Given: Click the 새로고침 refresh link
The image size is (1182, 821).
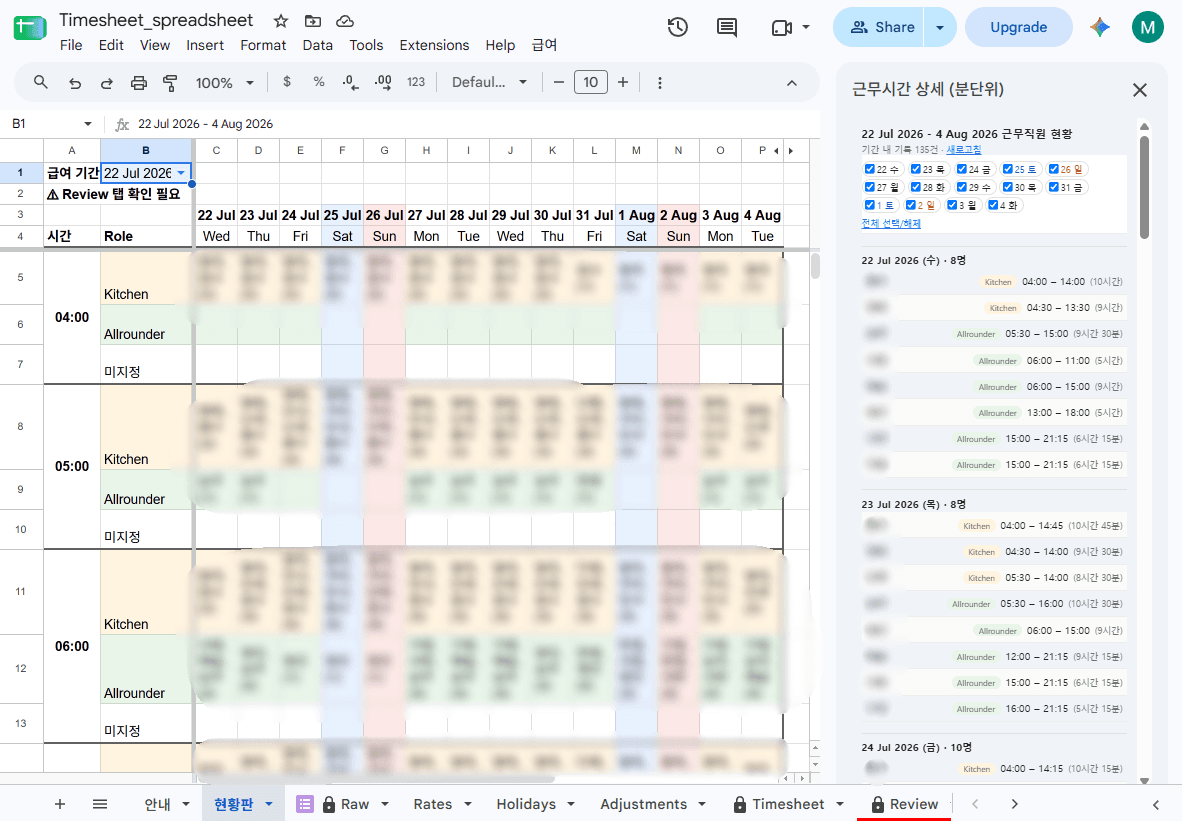Looking at the screenshot, I should click(x=963, y=149).
